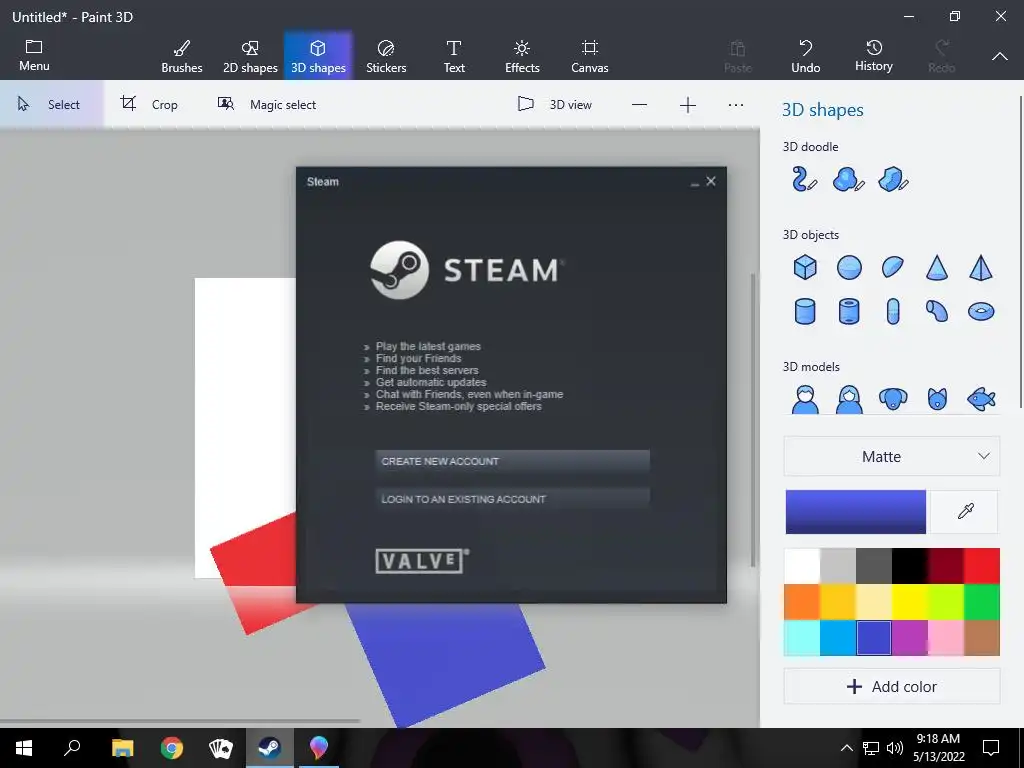Screen dimensions: 1024x768
Task: Click the canvas vertical scrollbar
Action: point(752,419)
